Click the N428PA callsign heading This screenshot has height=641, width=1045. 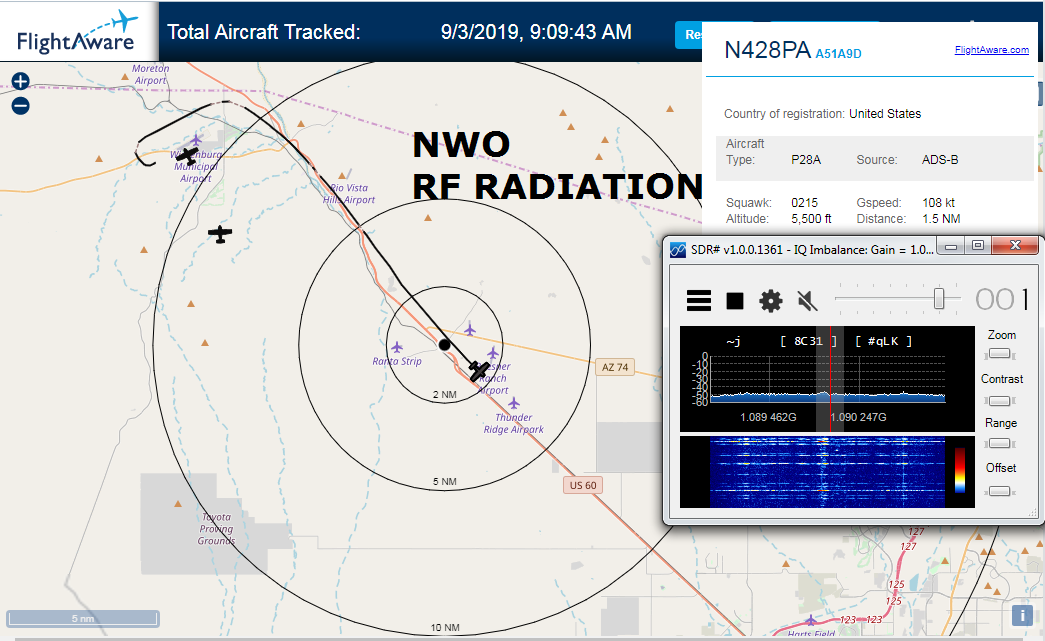(x=767, y=50)
